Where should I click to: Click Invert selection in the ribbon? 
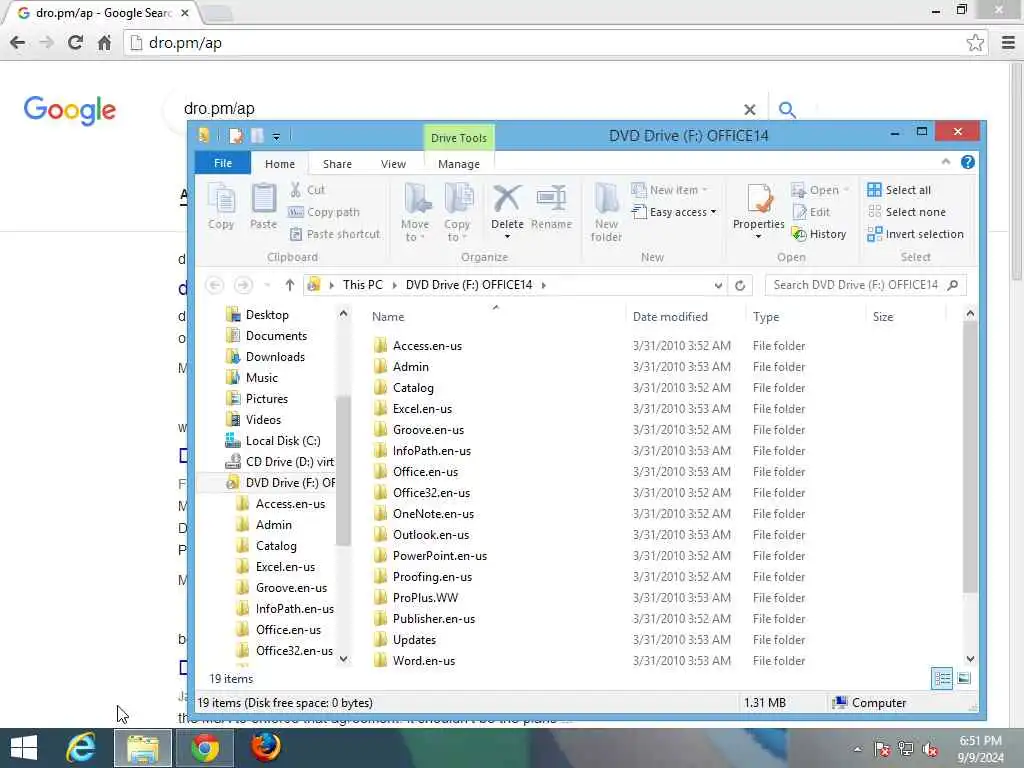click(916, 234)
